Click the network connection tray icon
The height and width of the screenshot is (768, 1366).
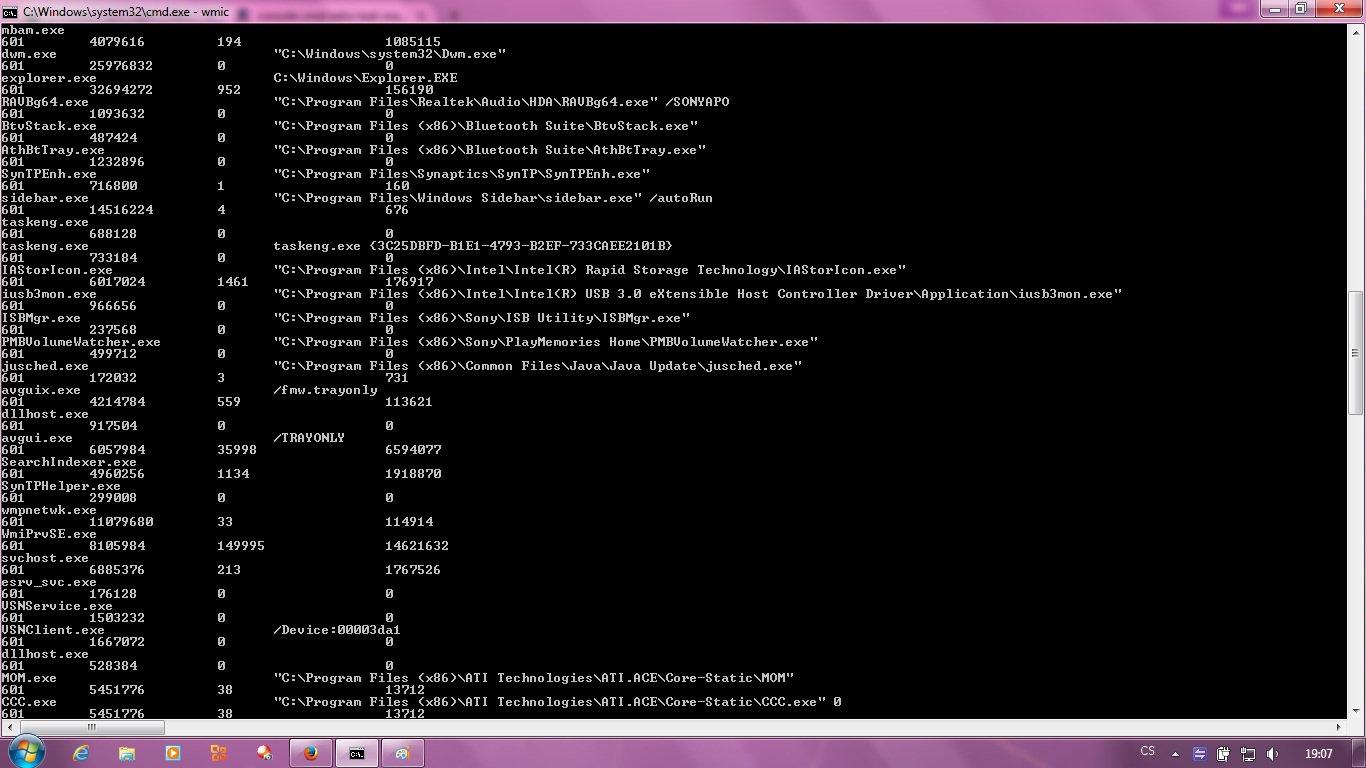(1248, 754)
